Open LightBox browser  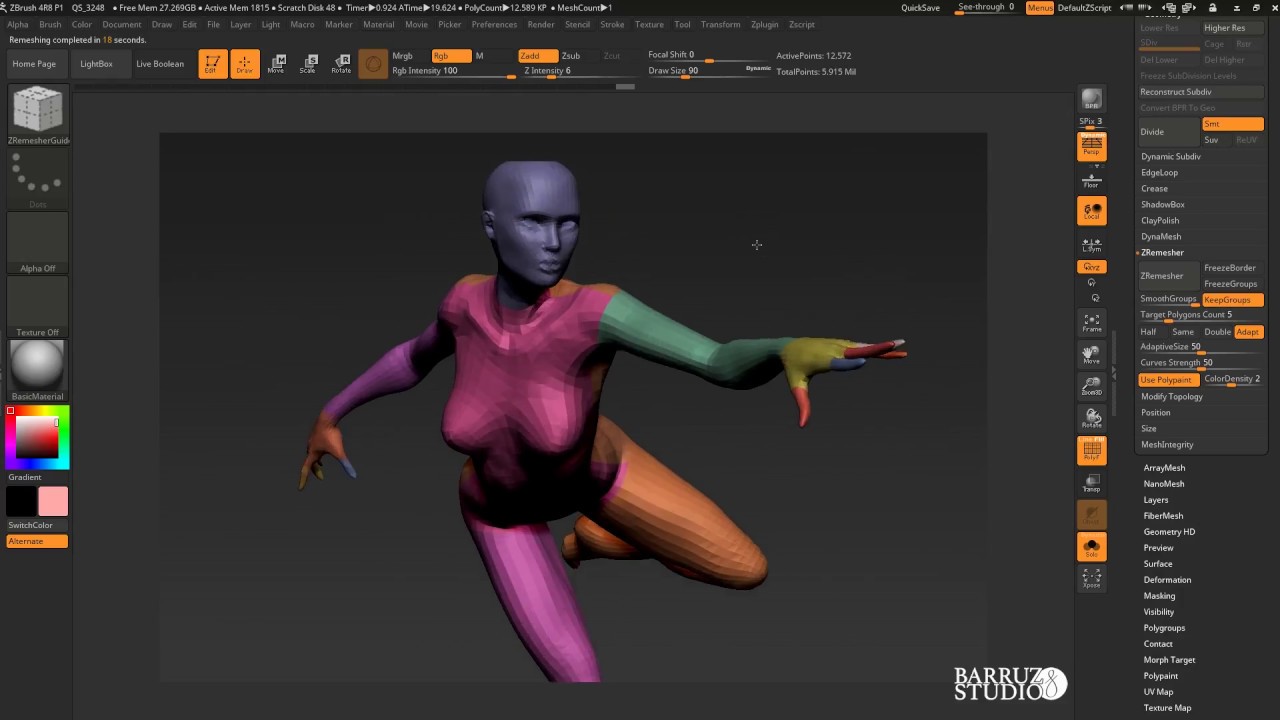(x=96, y=64)
